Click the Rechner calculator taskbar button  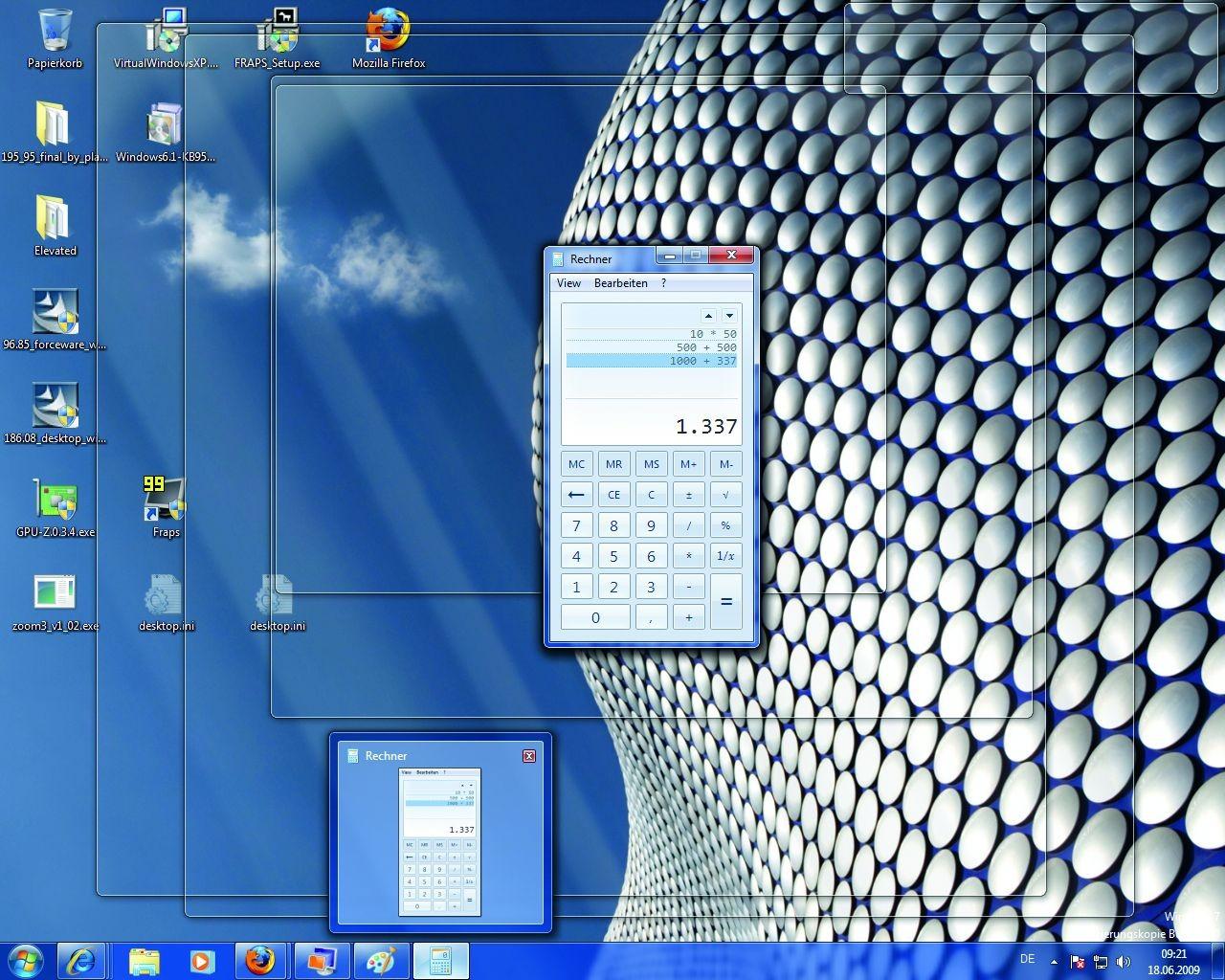[441, 961]
